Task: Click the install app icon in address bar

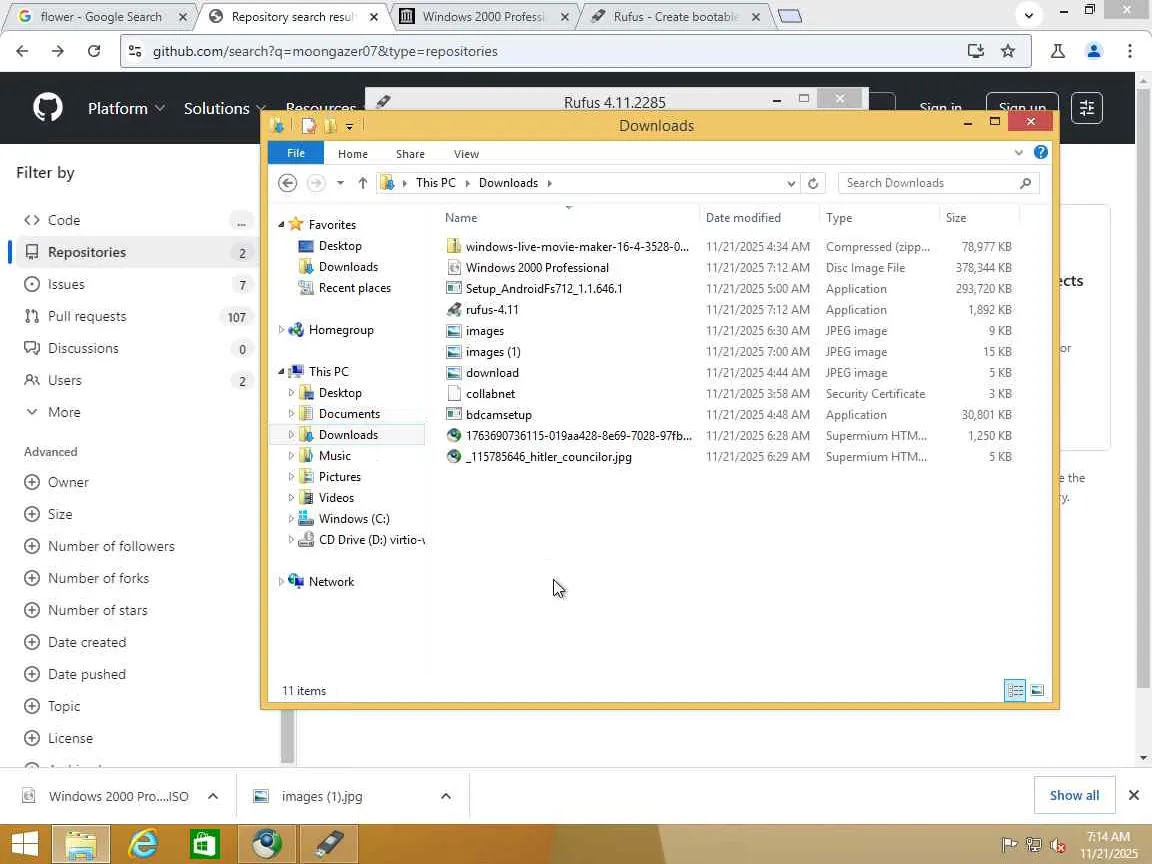Action: [x=975, y=51]
